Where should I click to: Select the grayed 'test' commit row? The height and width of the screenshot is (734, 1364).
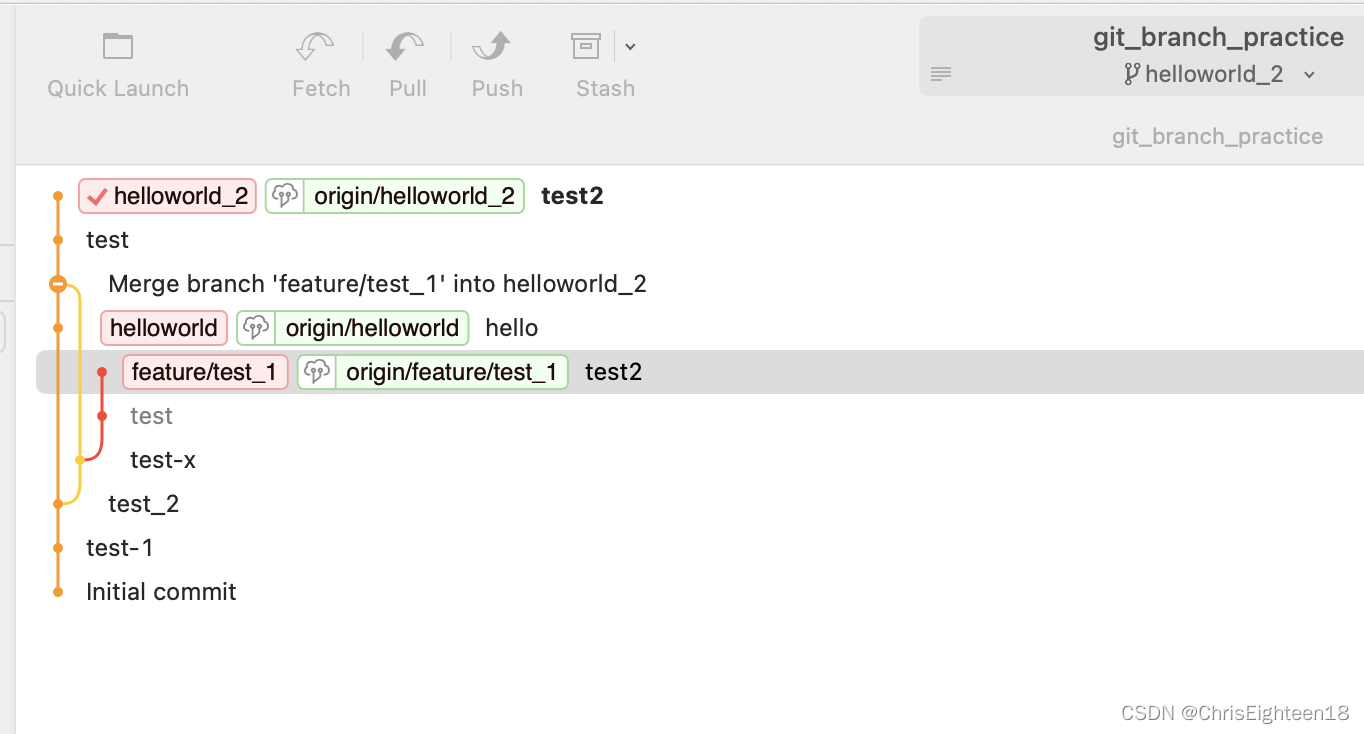tap(151, 416)
